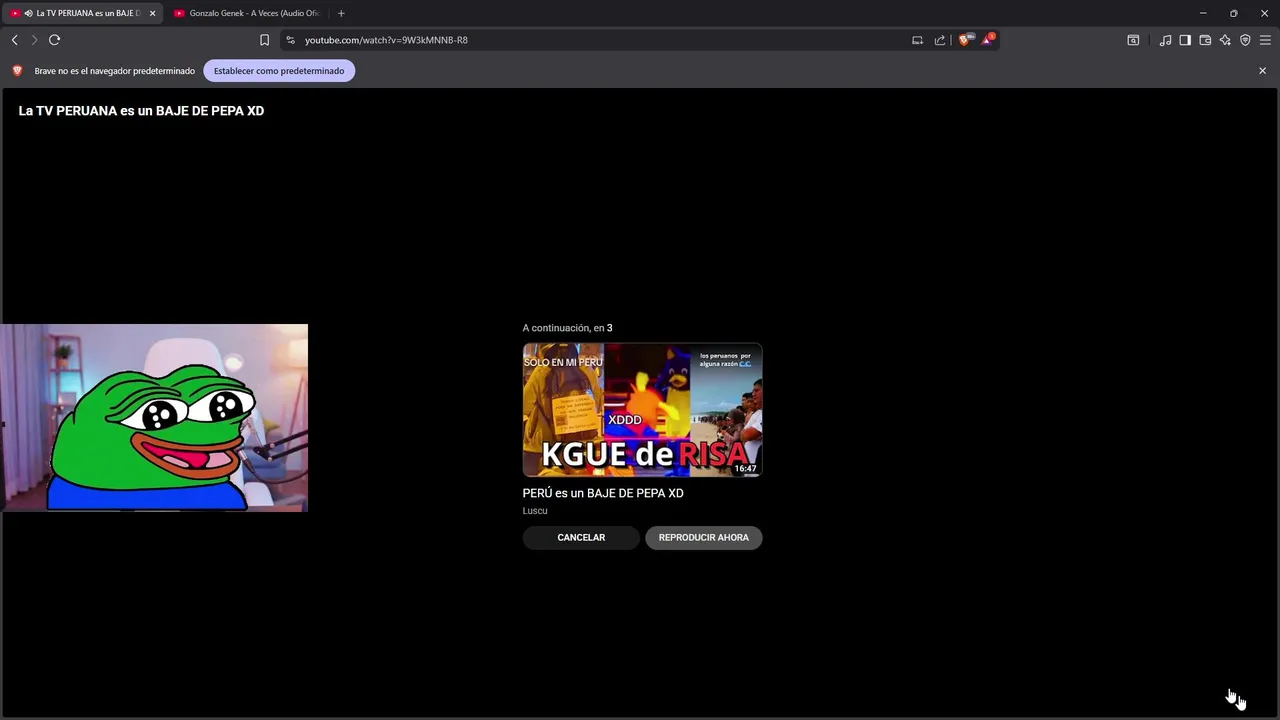This screenshot has width=1280, height=720.
Task: Reload the current YouTube page
Action: pyautogui.click(x=54, y=40)
